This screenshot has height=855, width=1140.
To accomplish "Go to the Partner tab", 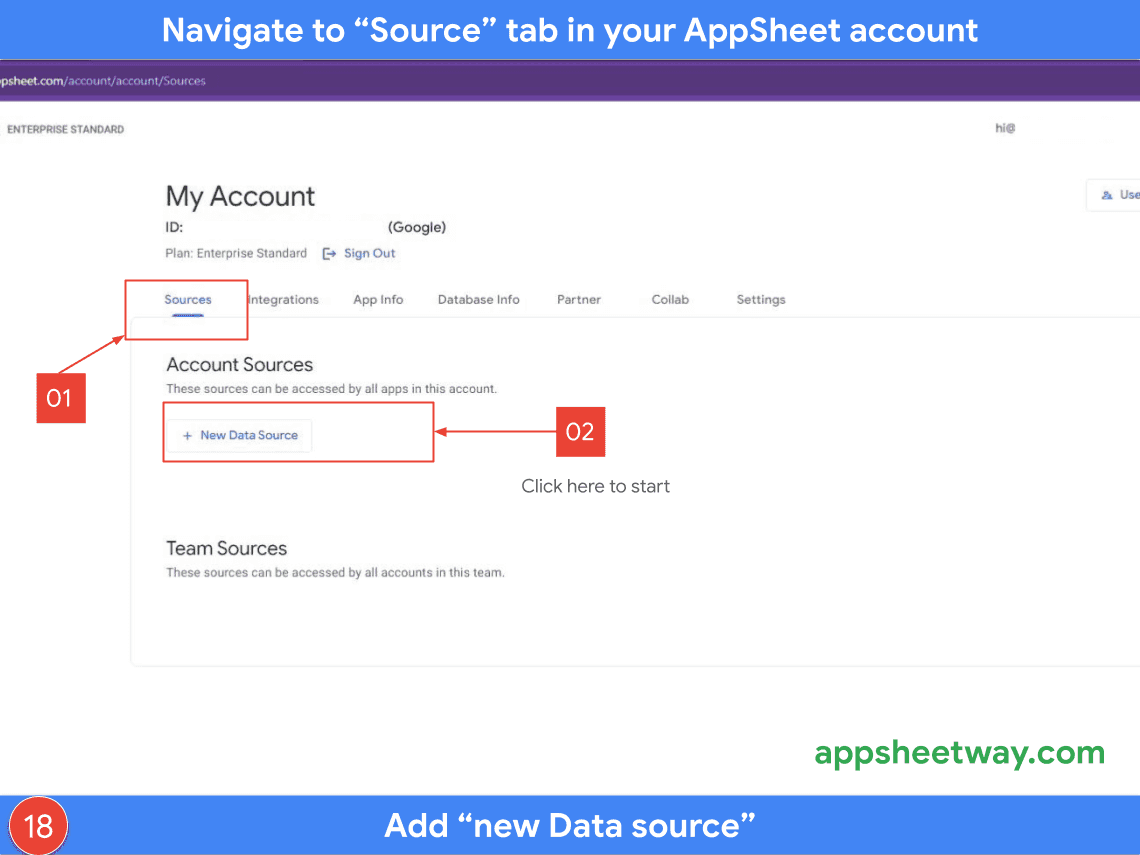I will (579, 300).
